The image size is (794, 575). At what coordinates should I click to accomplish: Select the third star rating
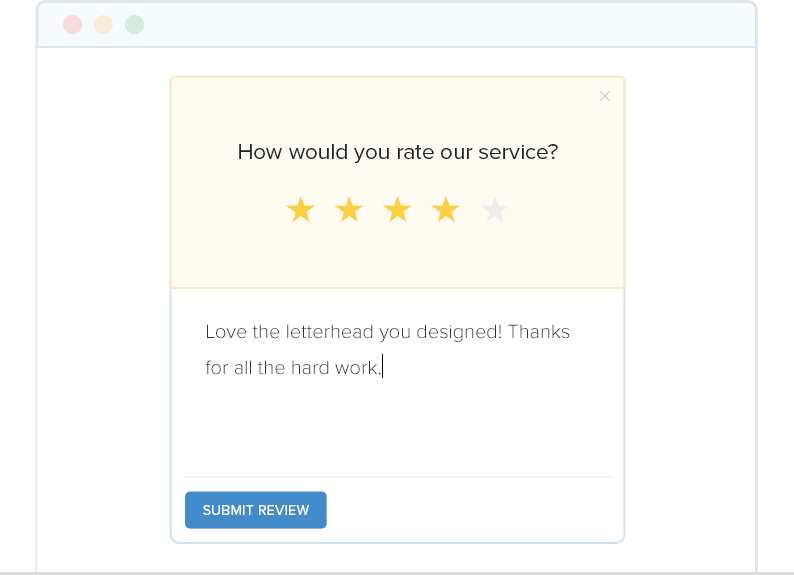(397, 210)
